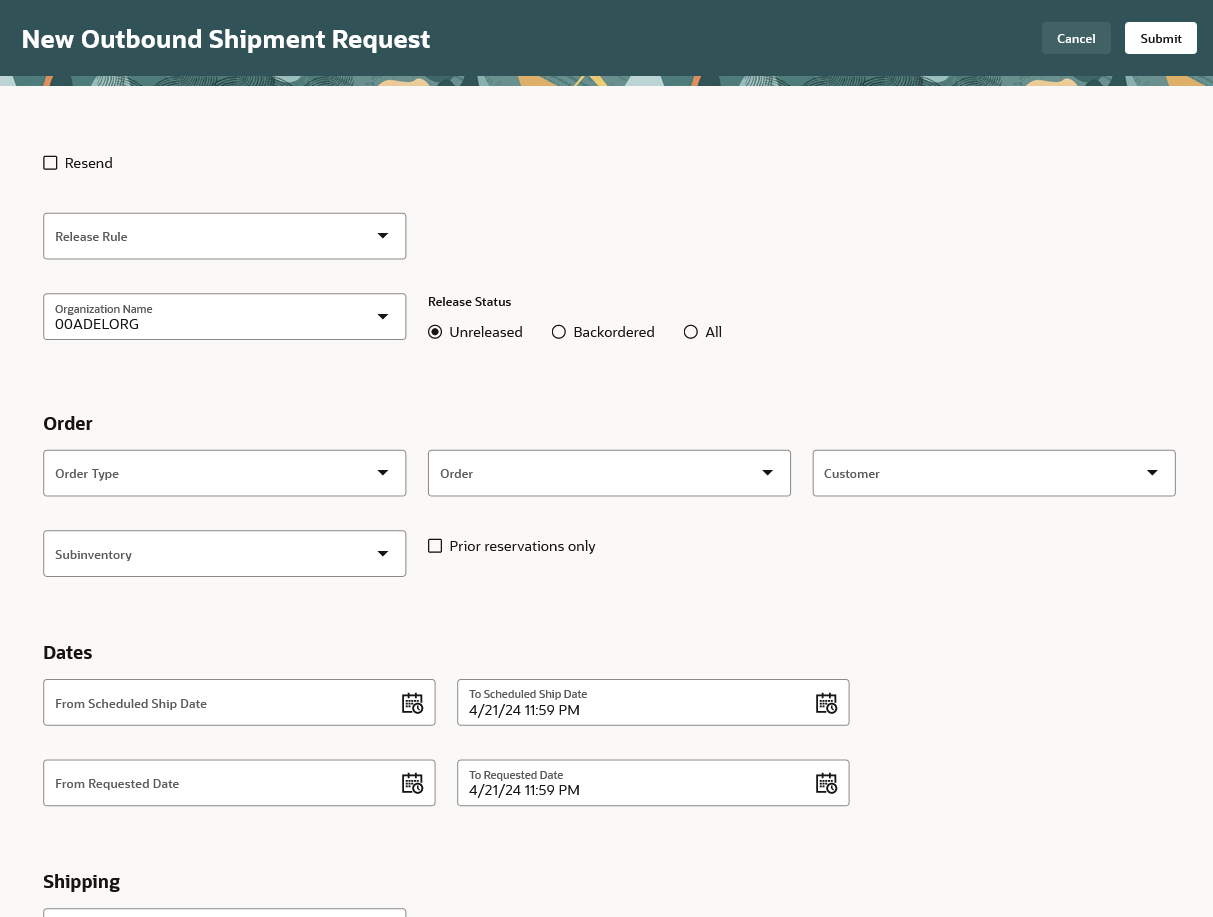The image size is (1213, 917).
Task: Click the Submit button
Action: 1160,38
